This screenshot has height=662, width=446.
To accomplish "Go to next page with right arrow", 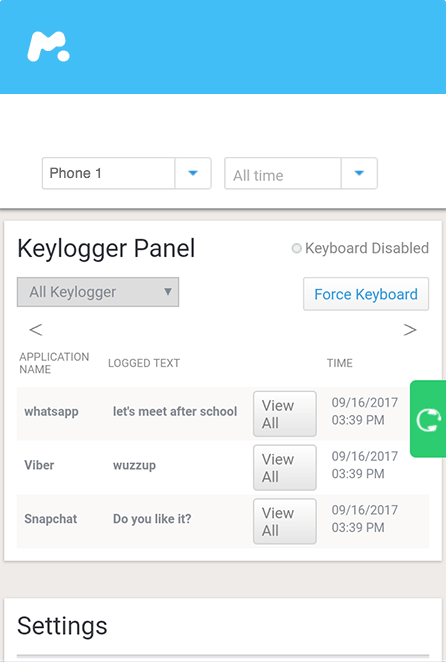I will click(410, 330).
